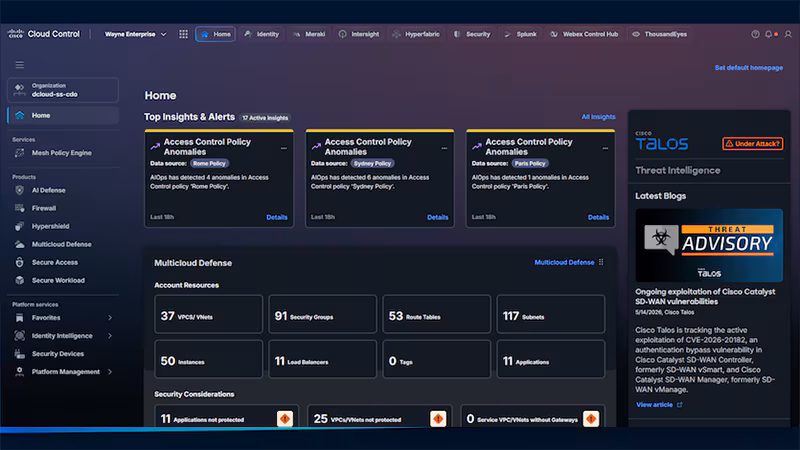Image resolution: width=800 pixels, height=450 pixels.
Task: Click View article link
Action: point(659,405)
